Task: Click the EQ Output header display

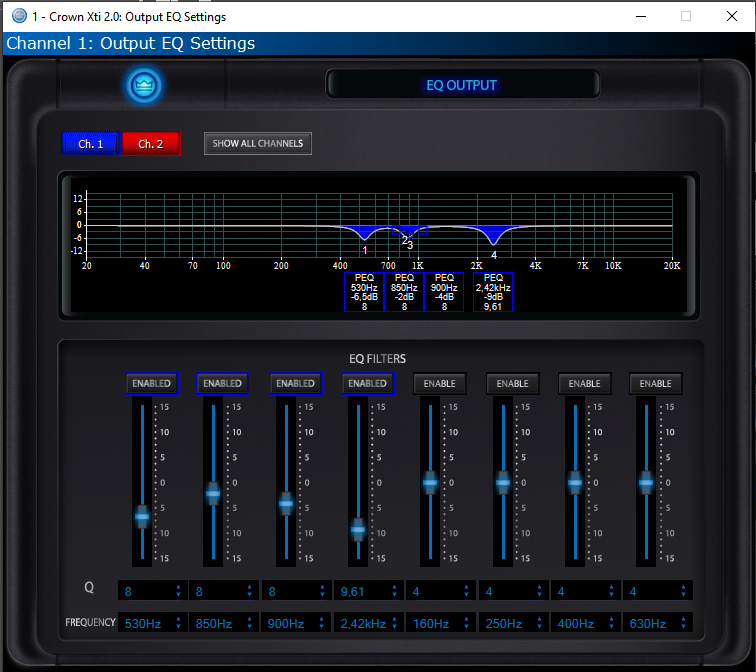Action: click(x=461, y=85)
